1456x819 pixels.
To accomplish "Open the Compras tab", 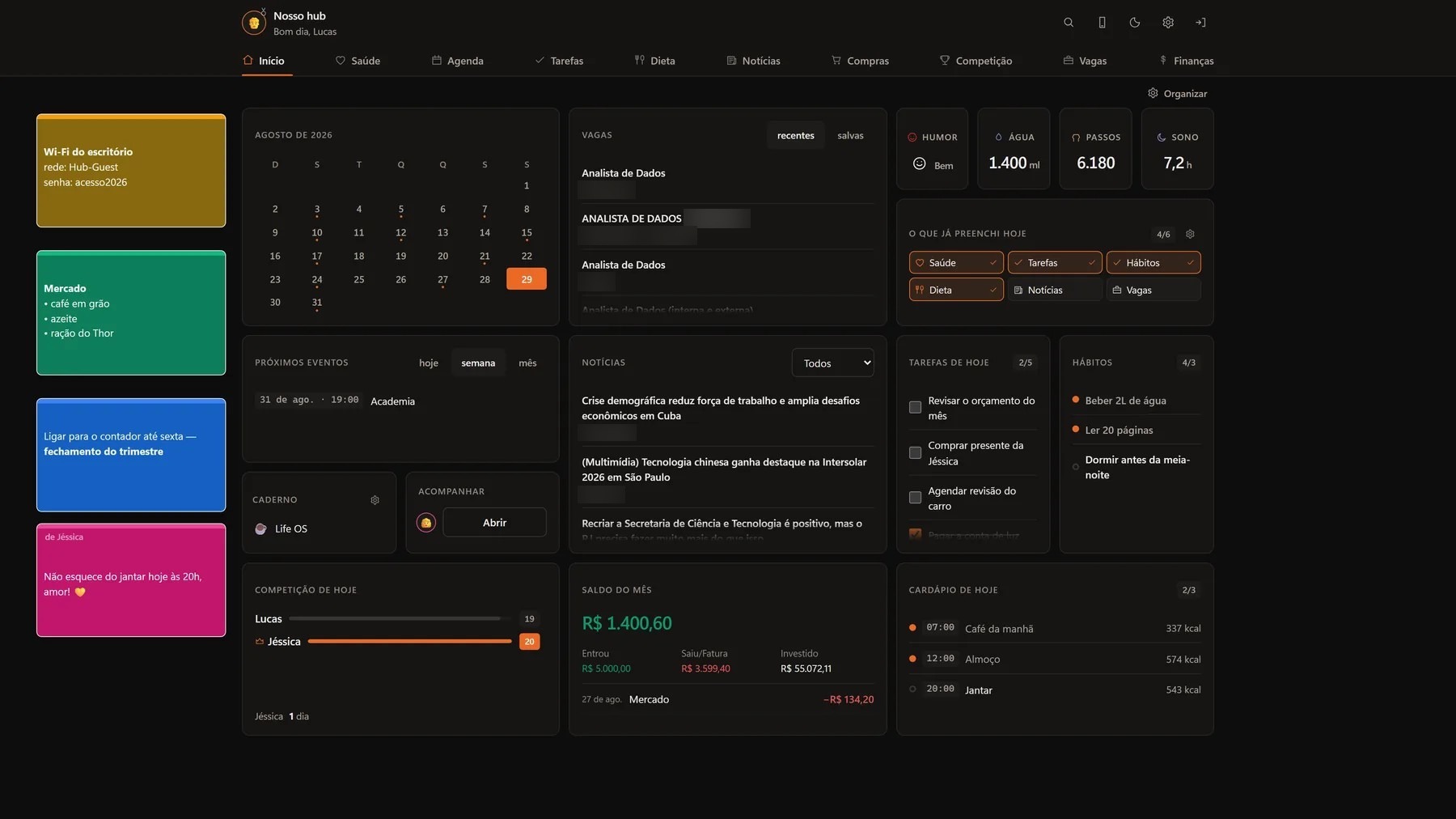I will 860,61.
